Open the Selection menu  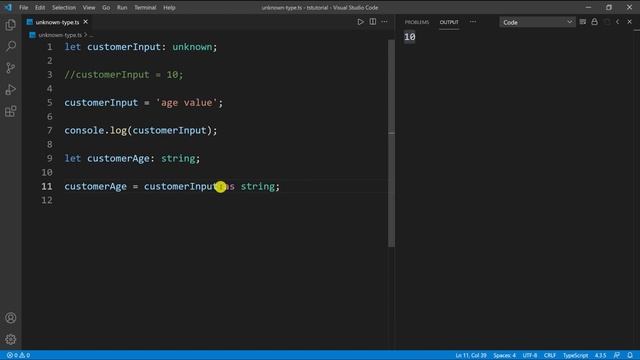[x=64, y=7]
